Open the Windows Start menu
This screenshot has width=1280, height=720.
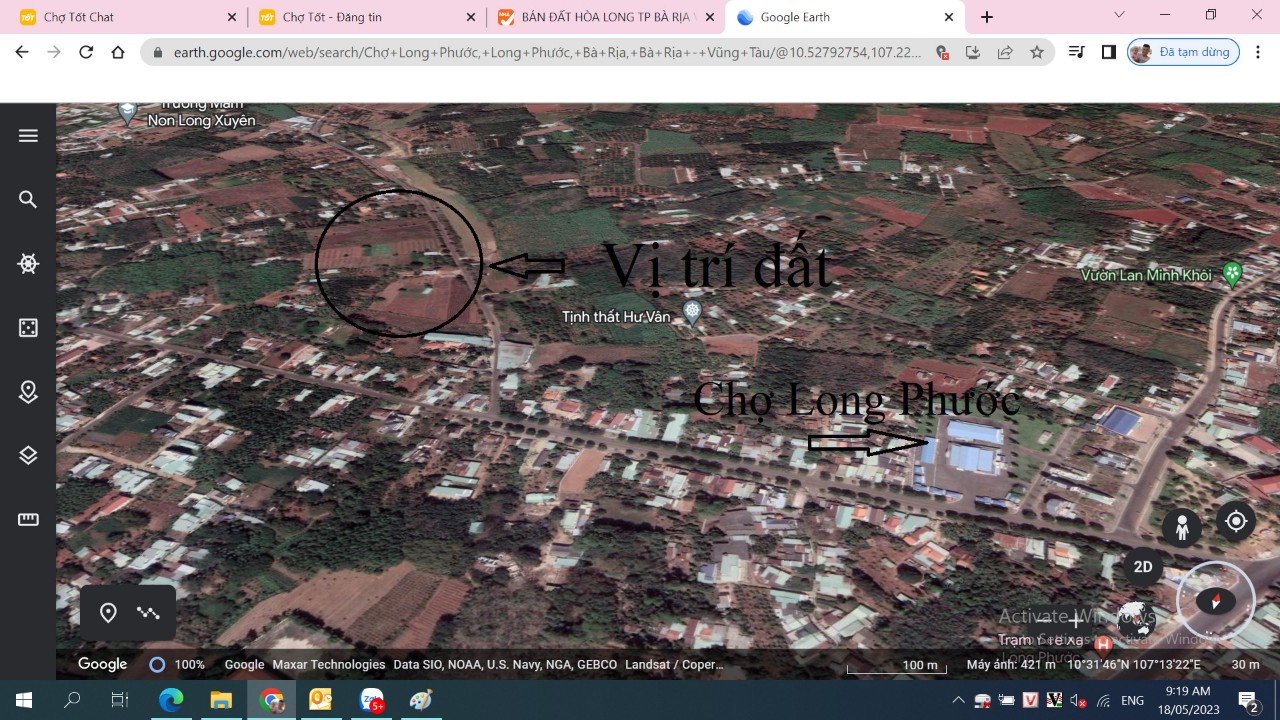click(x=24, y=700)
